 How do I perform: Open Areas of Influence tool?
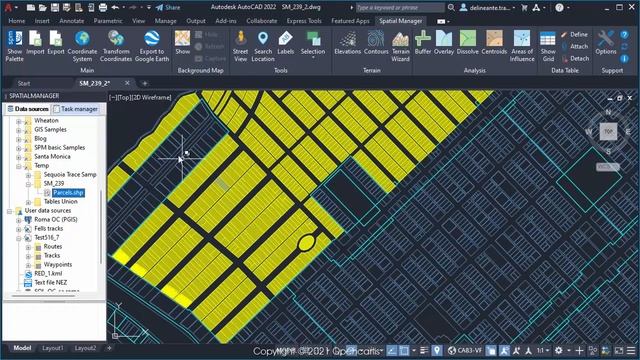click(x=522, y=46)
